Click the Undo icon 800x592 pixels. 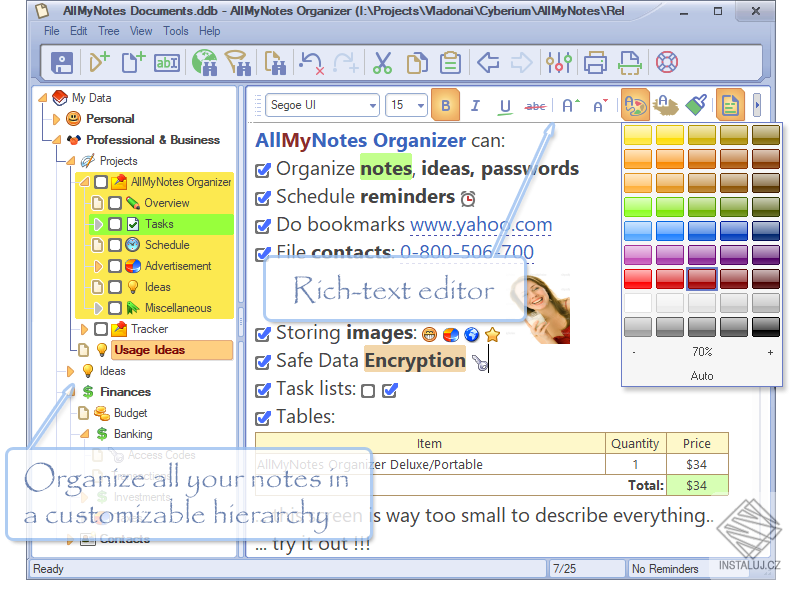point(311,63)
